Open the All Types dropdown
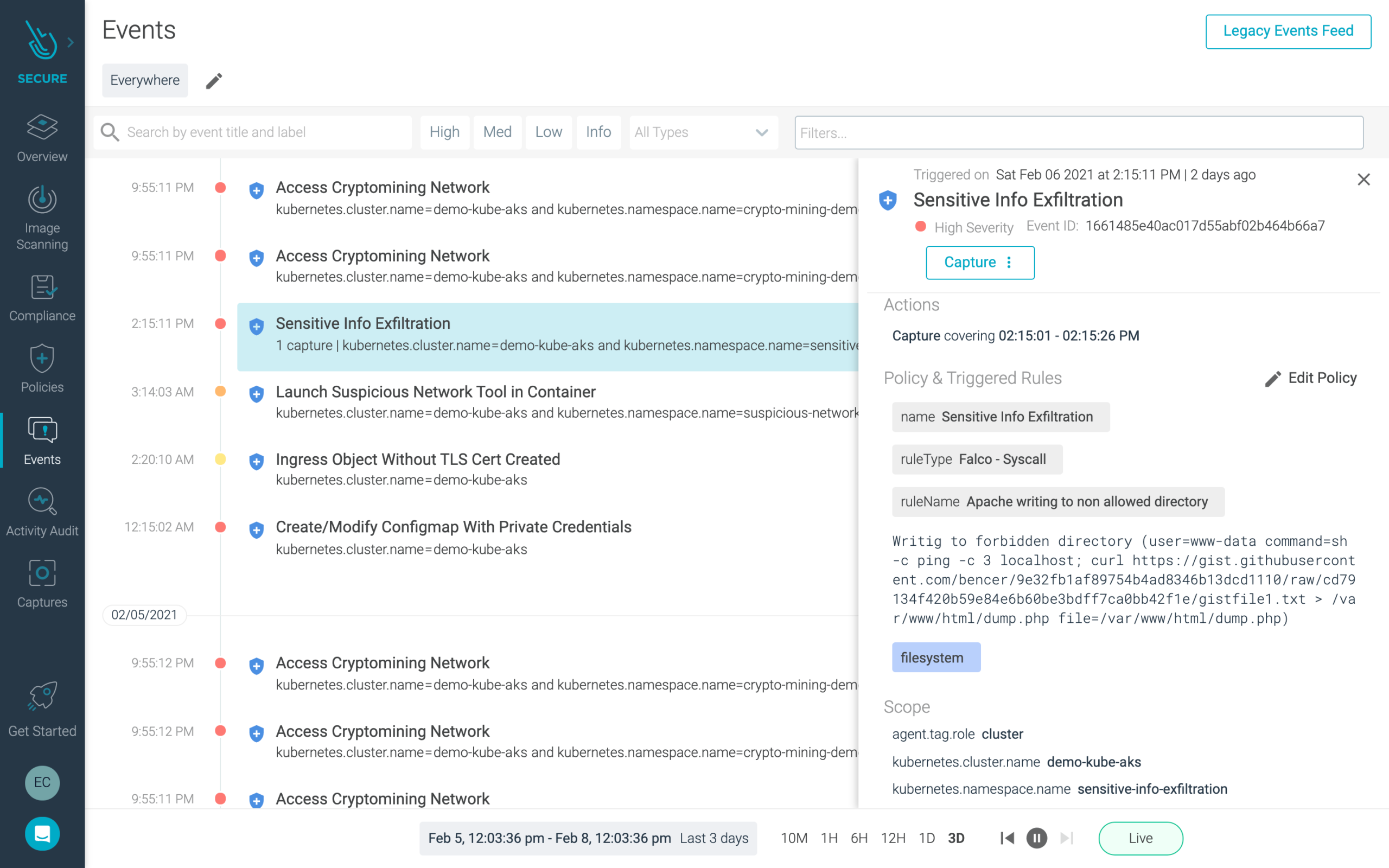This screenshot has height=868, width=1389. point(703,132)
